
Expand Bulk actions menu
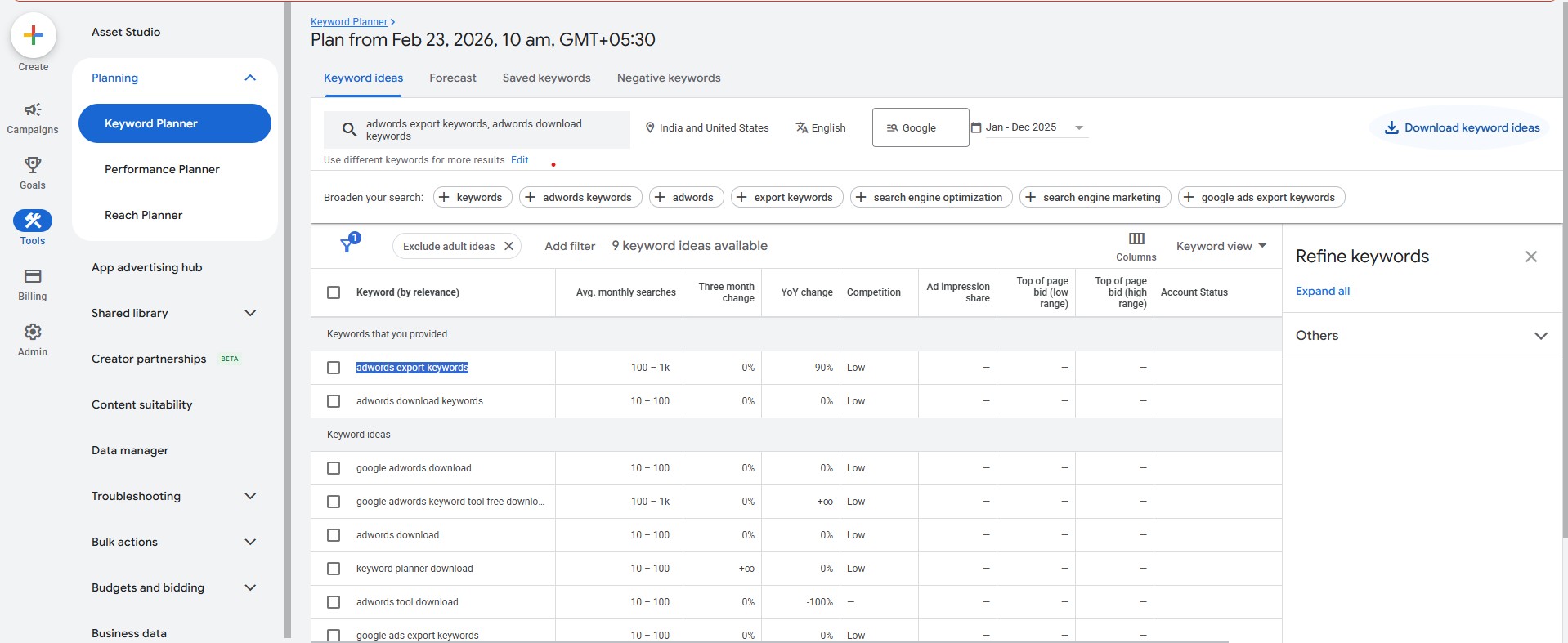pos(250,542)
